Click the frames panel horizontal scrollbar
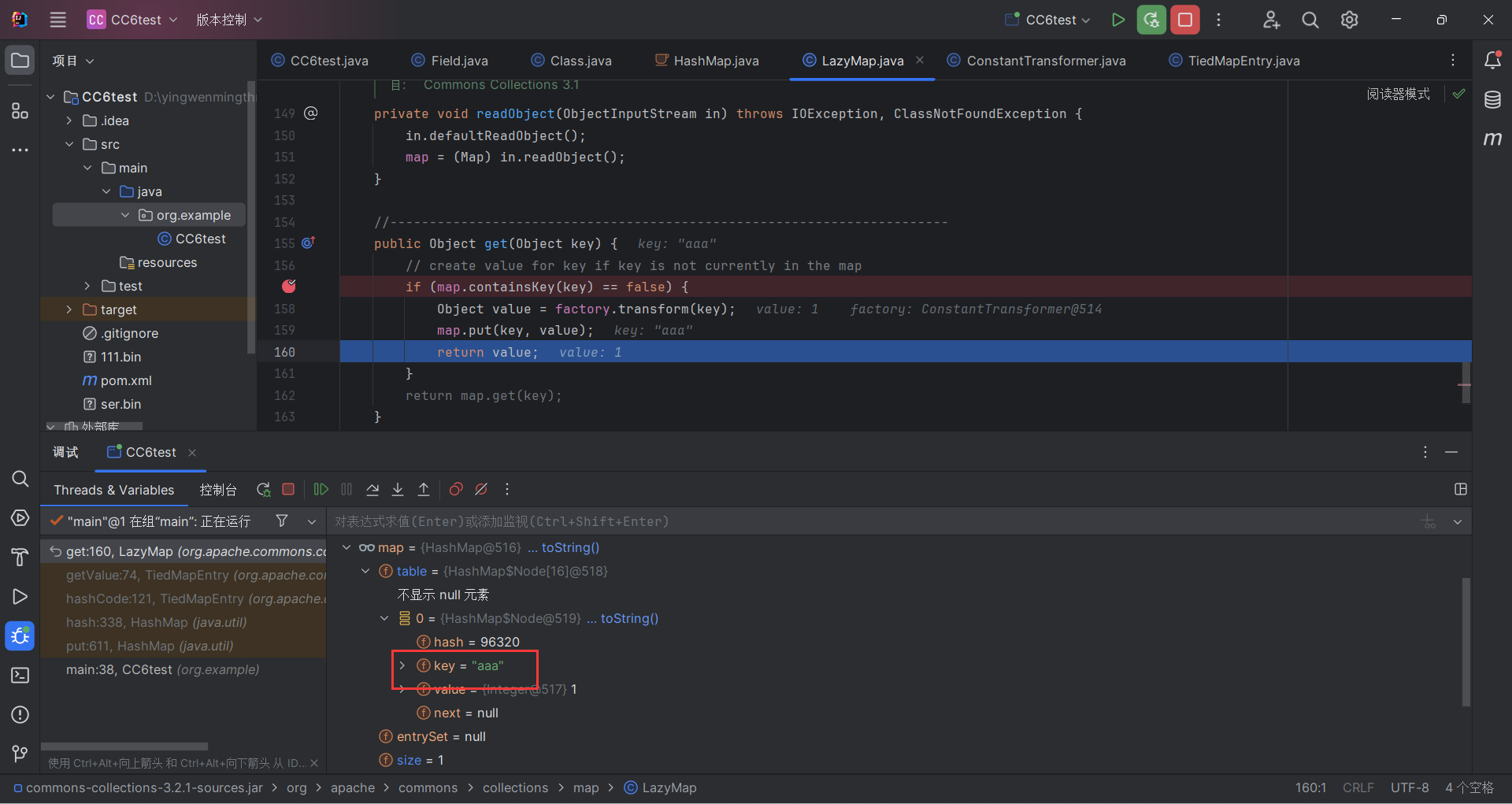 point(124,746)
